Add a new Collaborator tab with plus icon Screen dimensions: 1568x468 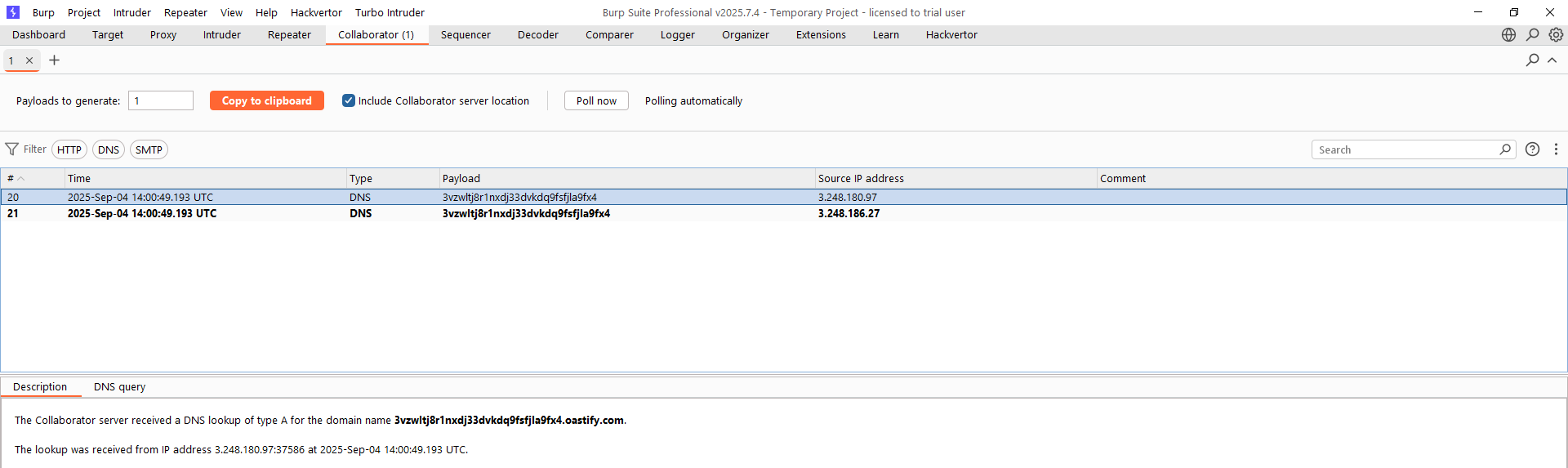[55, 60]
